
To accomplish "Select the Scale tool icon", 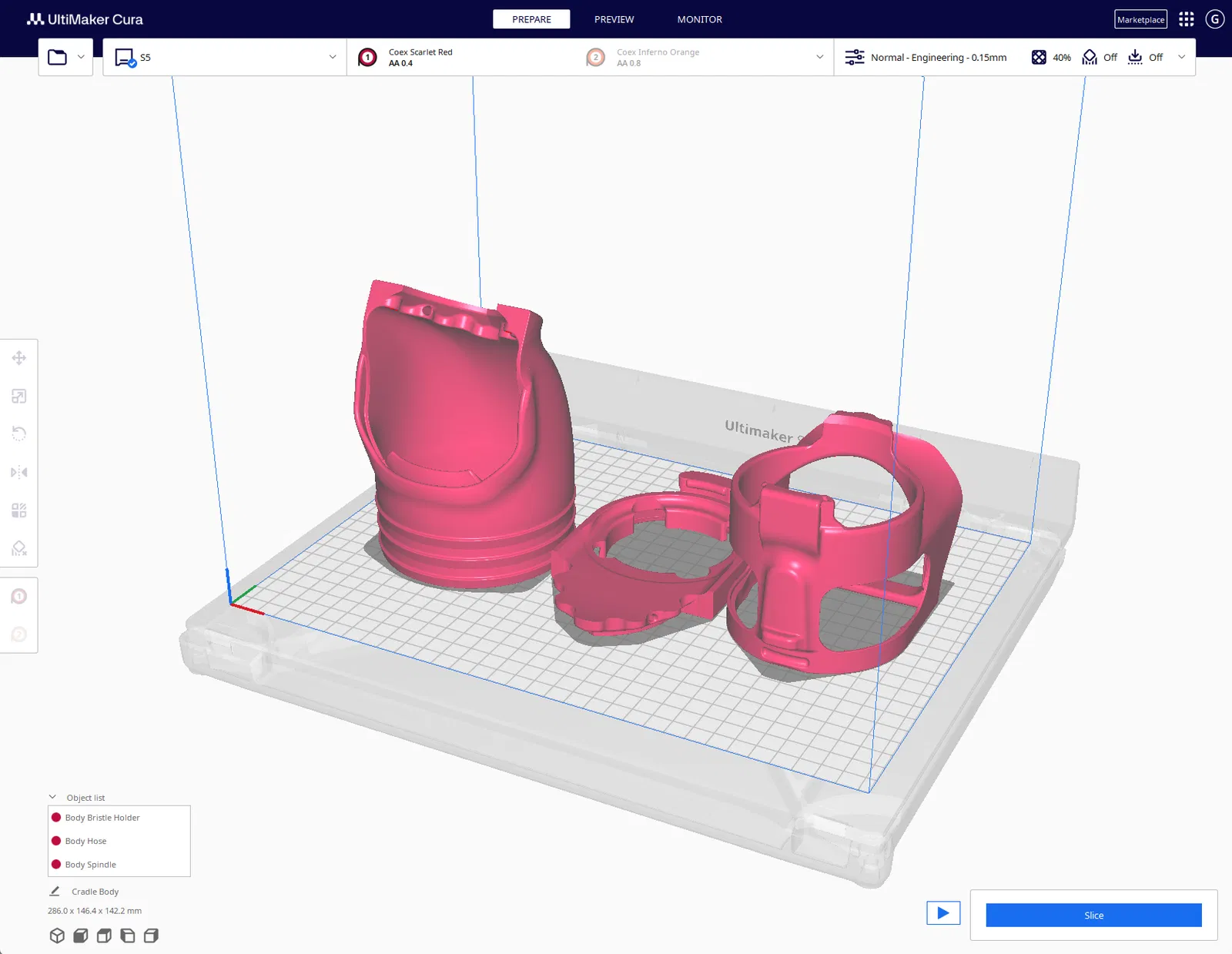I will click(x=19, y=397).
